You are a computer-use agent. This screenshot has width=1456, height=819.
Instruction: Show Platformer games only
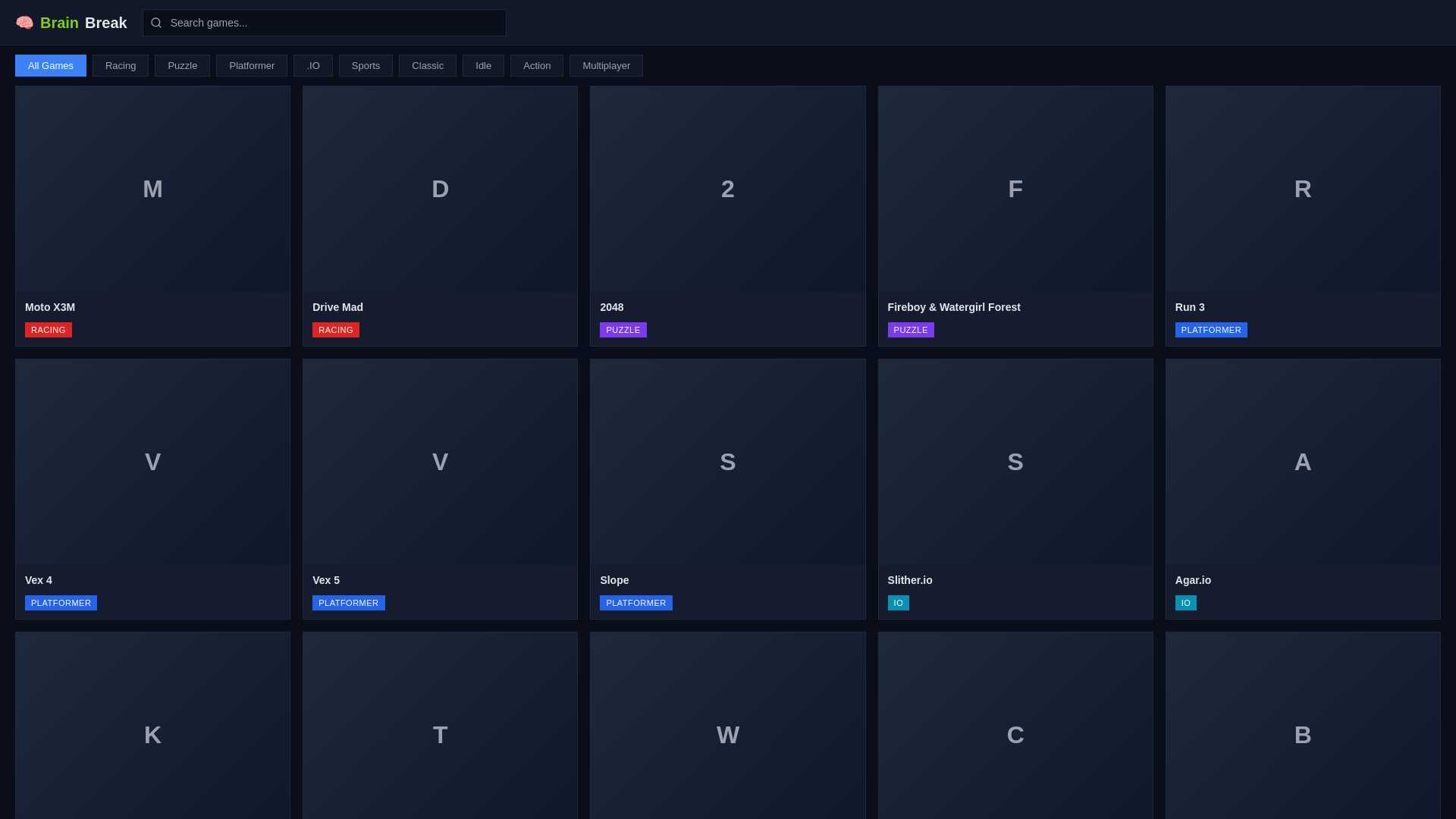[252, 66]
